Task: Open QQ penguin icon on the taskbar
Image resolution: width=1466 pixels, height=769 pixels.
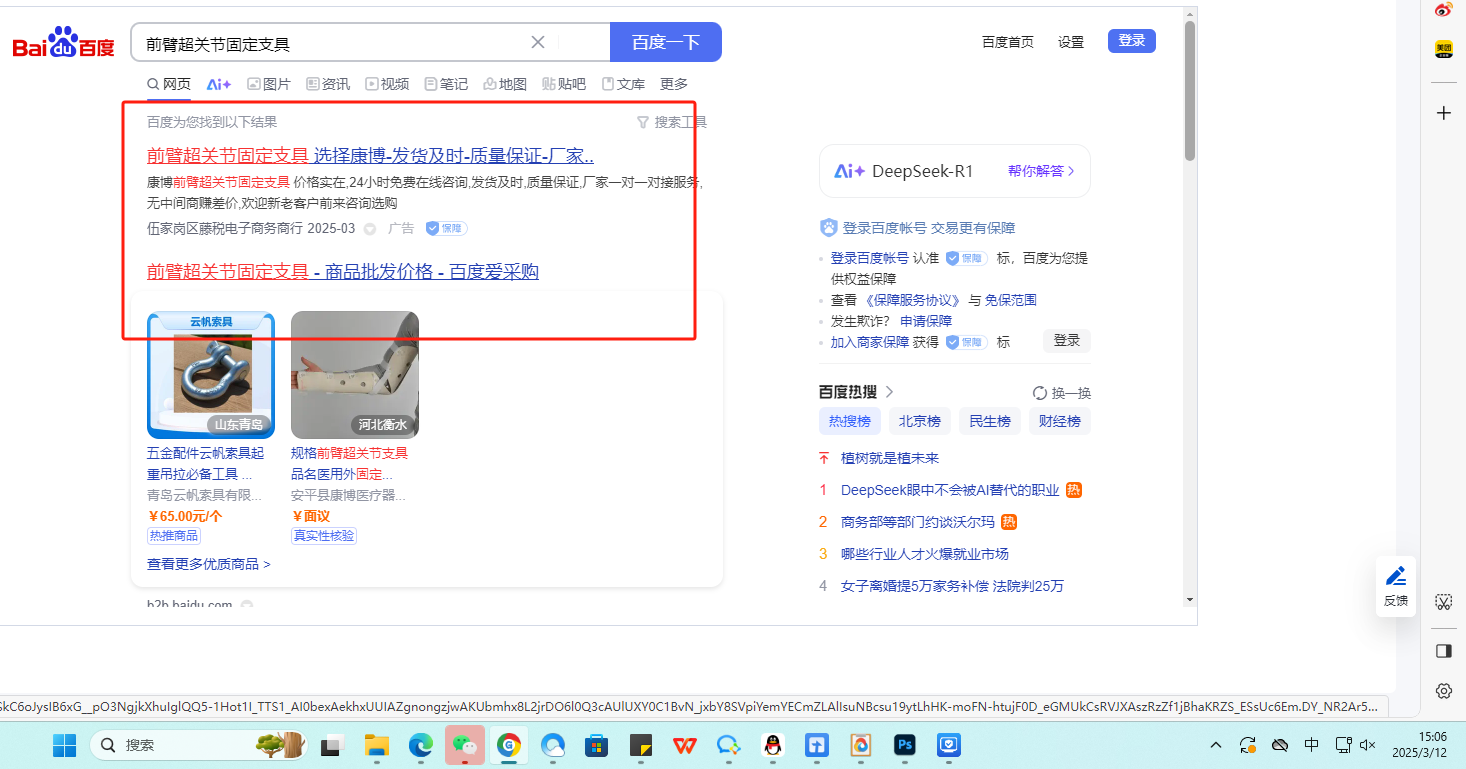Action: 772,745
